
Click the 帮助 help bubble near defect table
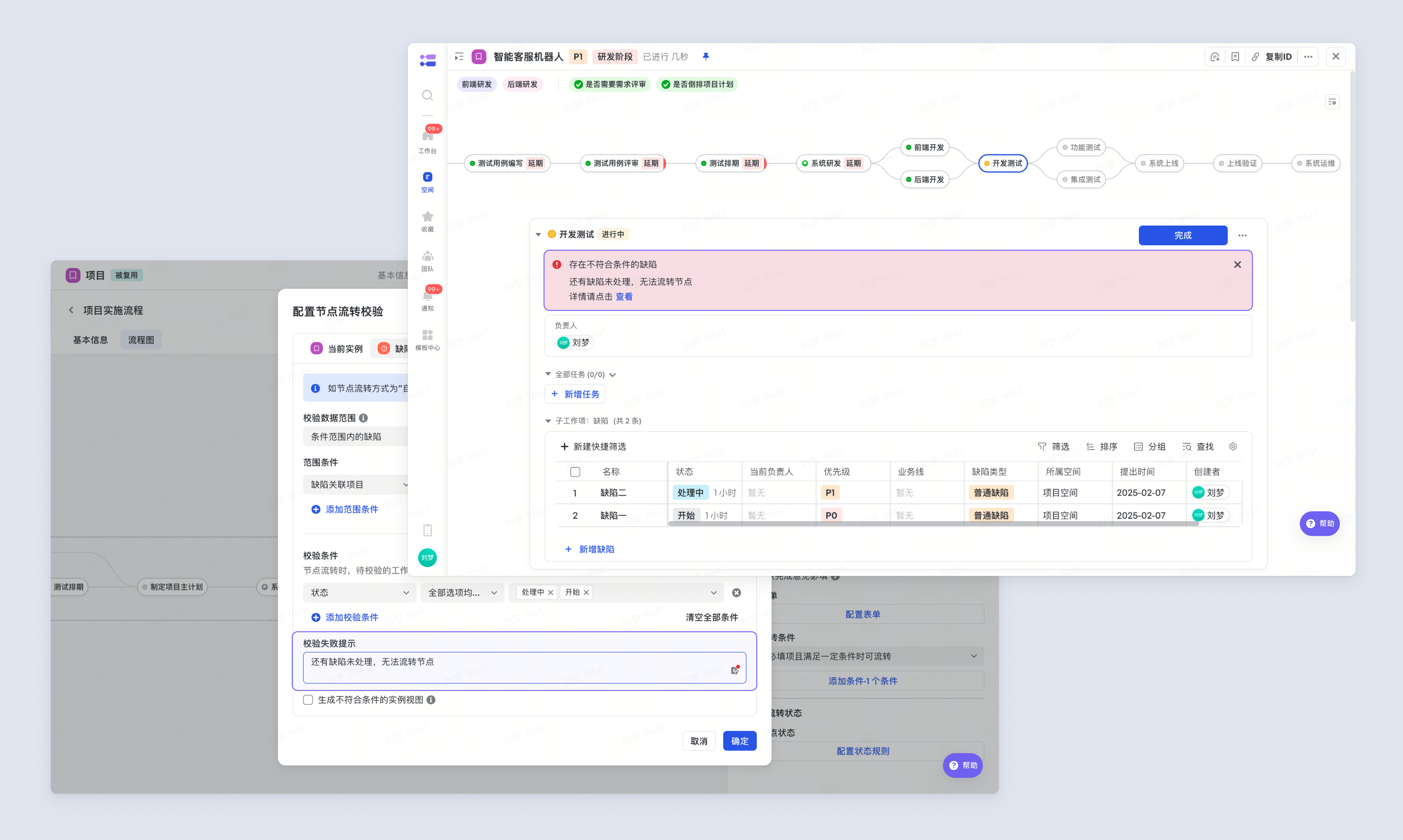tap(1319, 524)
